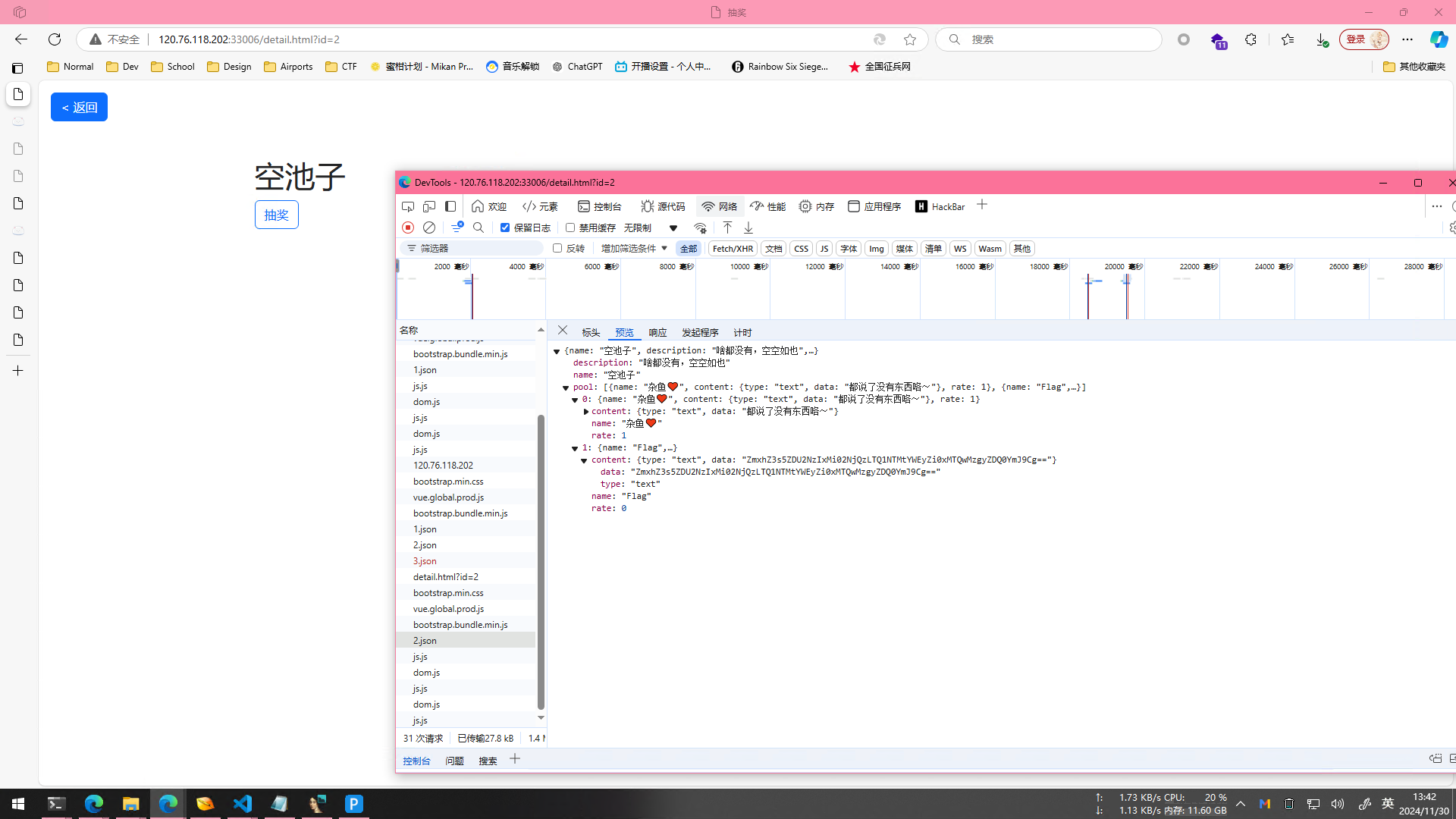Click the export HAR download arrow
The image size is (1456, 819).
pyautogui.click(x=748, y=227)
